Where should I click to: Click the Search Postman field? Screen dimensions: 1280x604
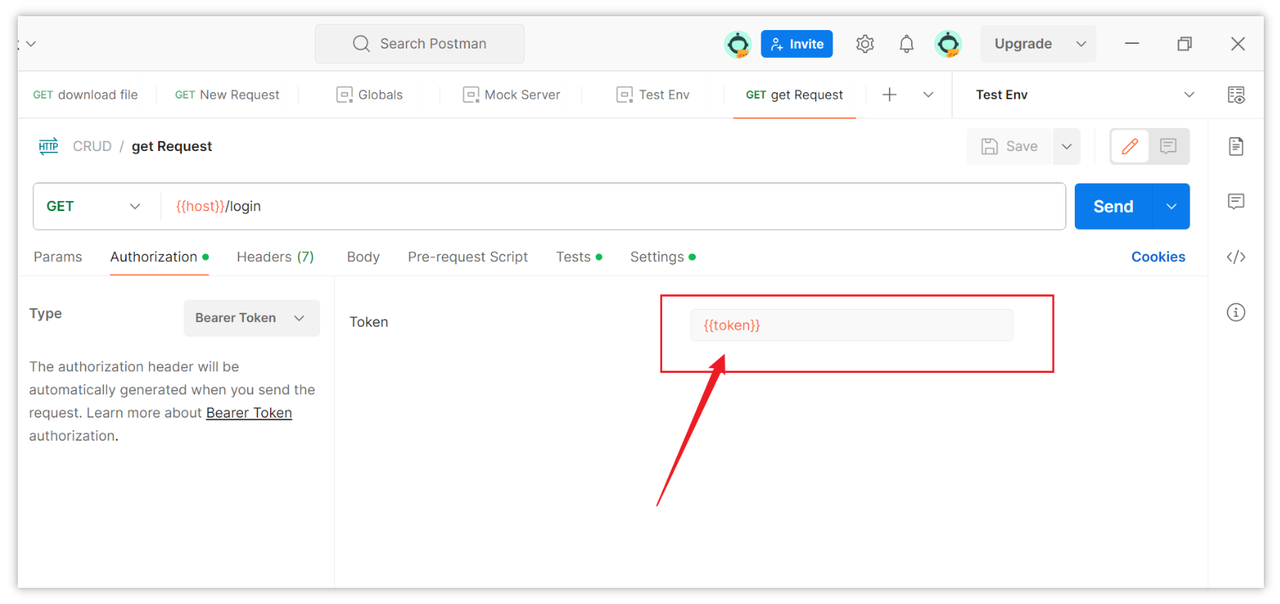coord(419,44)
